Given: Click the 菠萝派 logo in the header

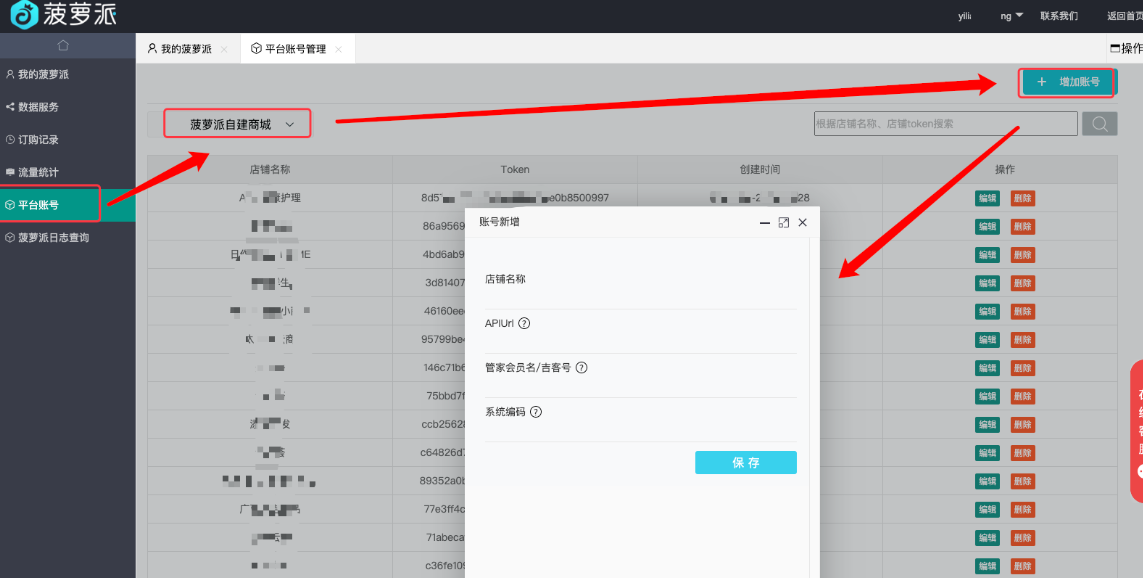Looking at the screenshot, I should pos(65,15).
